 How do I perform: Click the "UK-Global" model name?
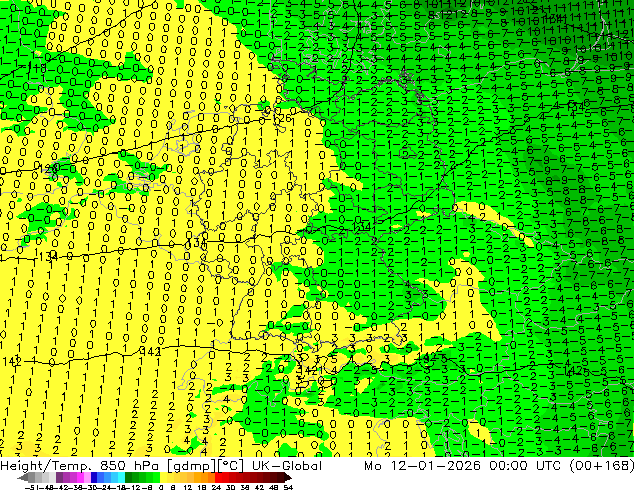coord(287,465)
